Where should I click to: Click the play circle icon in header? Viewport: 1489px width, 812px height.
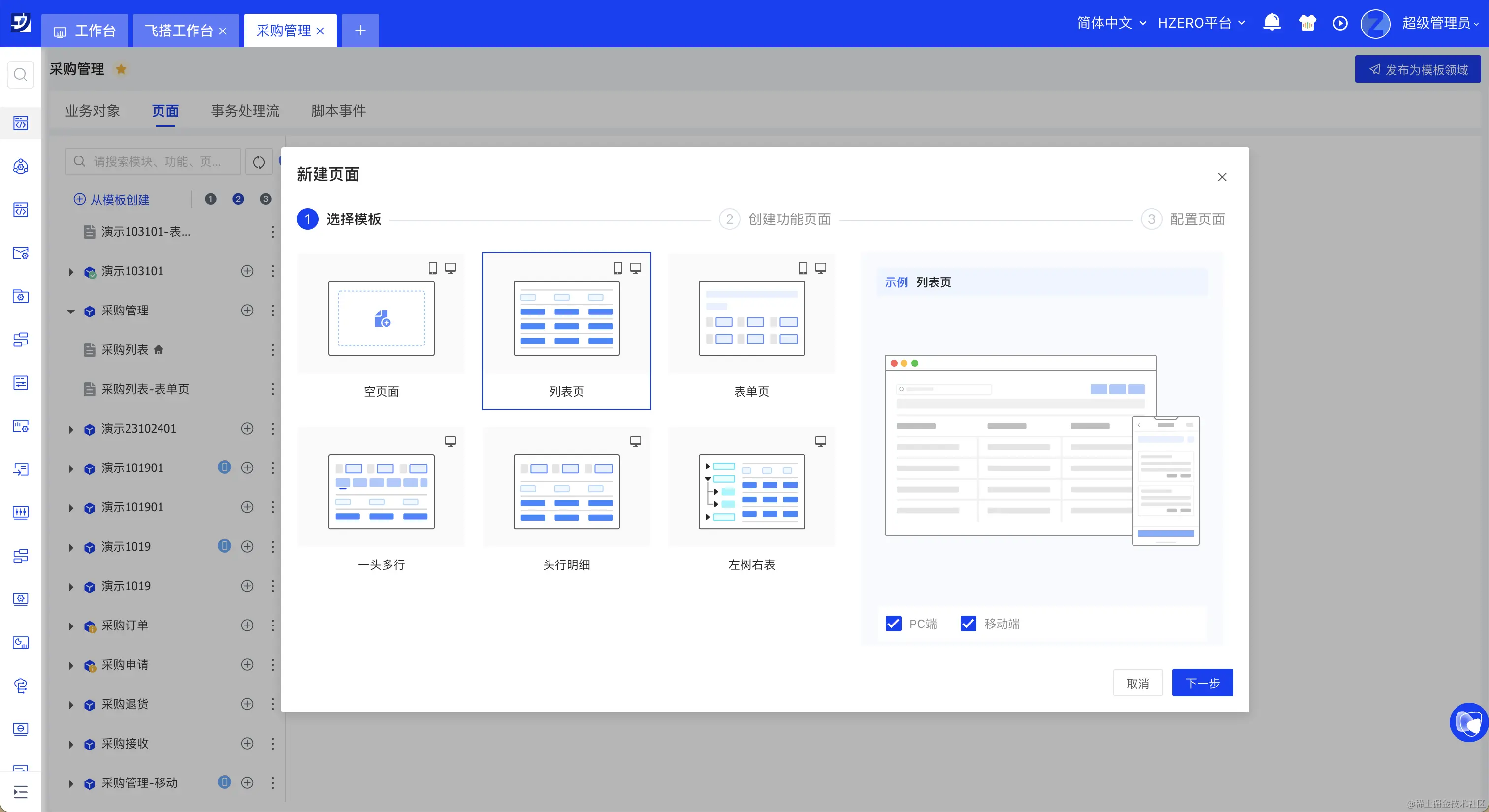(1340, 23)
